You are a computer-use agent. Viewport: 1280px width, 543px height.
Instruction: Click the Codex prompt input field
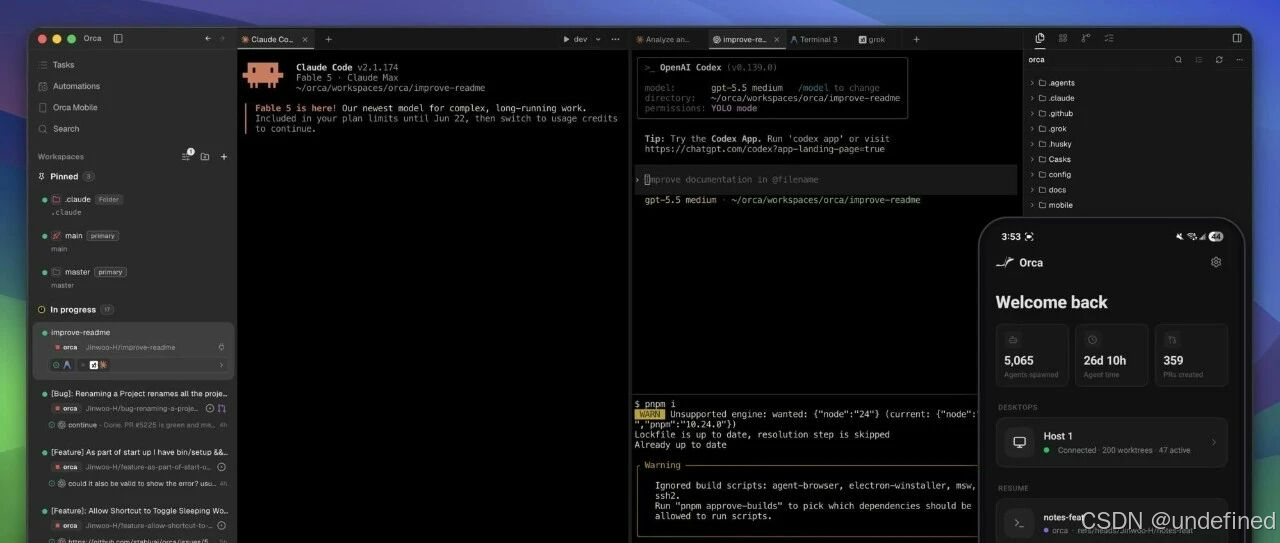tap(826, 180)
